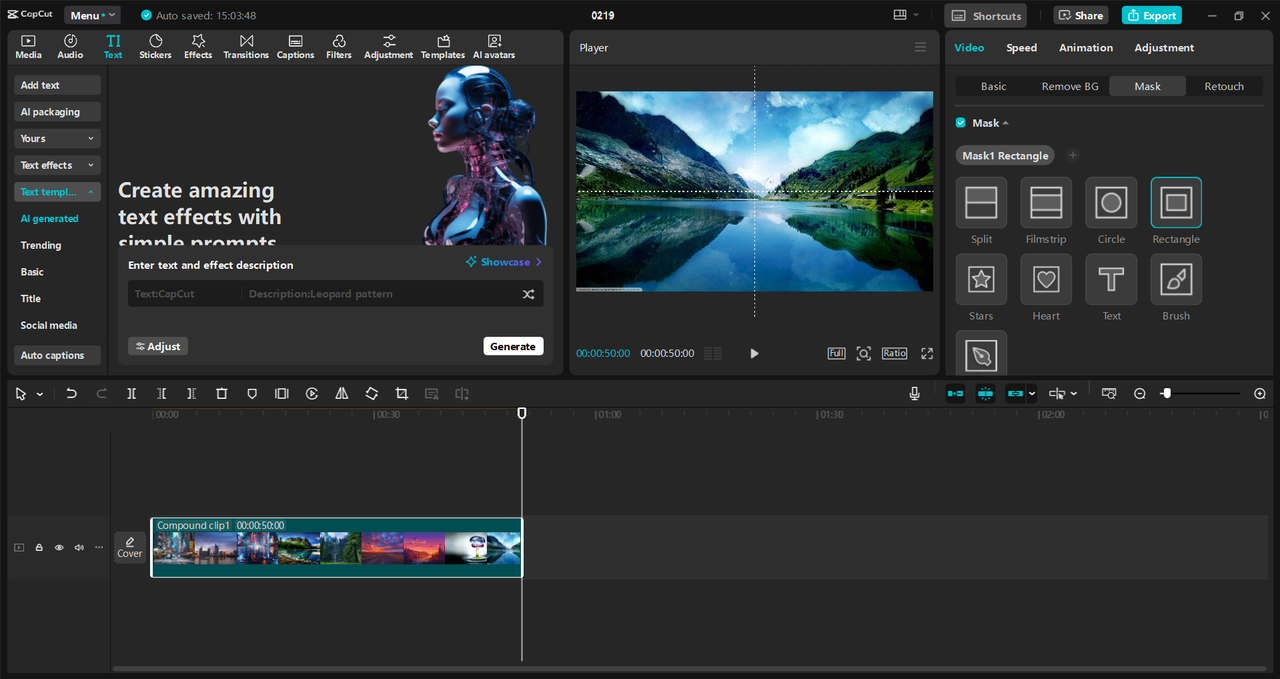Screen dimensions: 1280x679
Task: Open the Menu dropdown
Action: pyautogui.click(x=92, y=15)
